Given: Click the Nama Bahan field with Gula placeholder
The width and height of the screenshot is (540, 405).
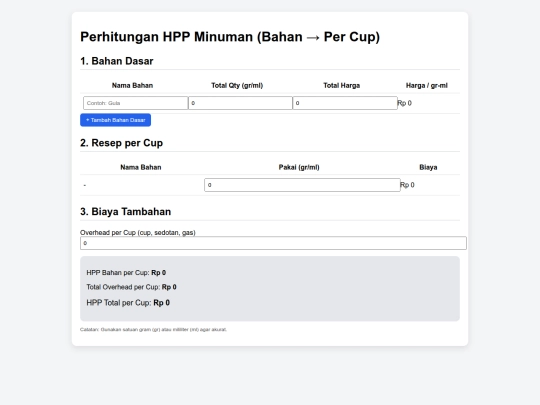Looking at the screenshot, I should 135,103.
